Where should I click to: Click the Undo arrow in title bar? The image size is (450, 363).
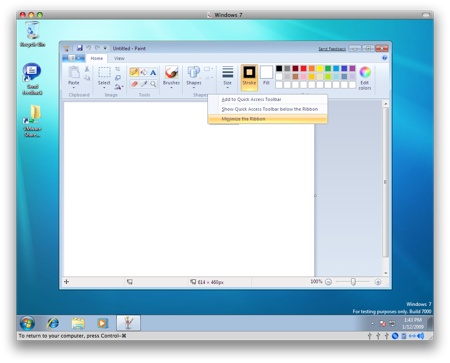(x=89, y=48)
